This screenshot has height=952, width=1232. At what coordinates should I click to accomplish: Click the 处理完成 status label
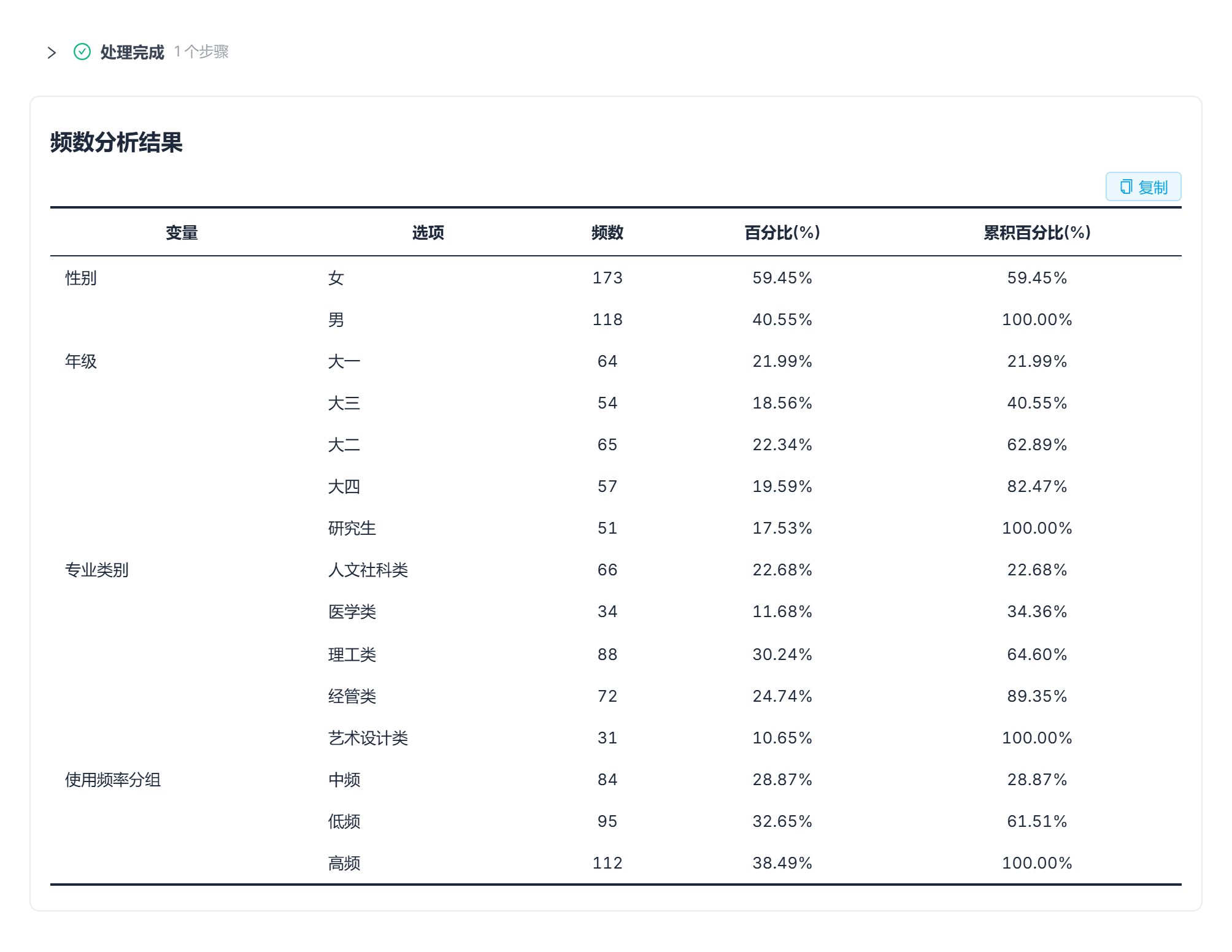132,52
